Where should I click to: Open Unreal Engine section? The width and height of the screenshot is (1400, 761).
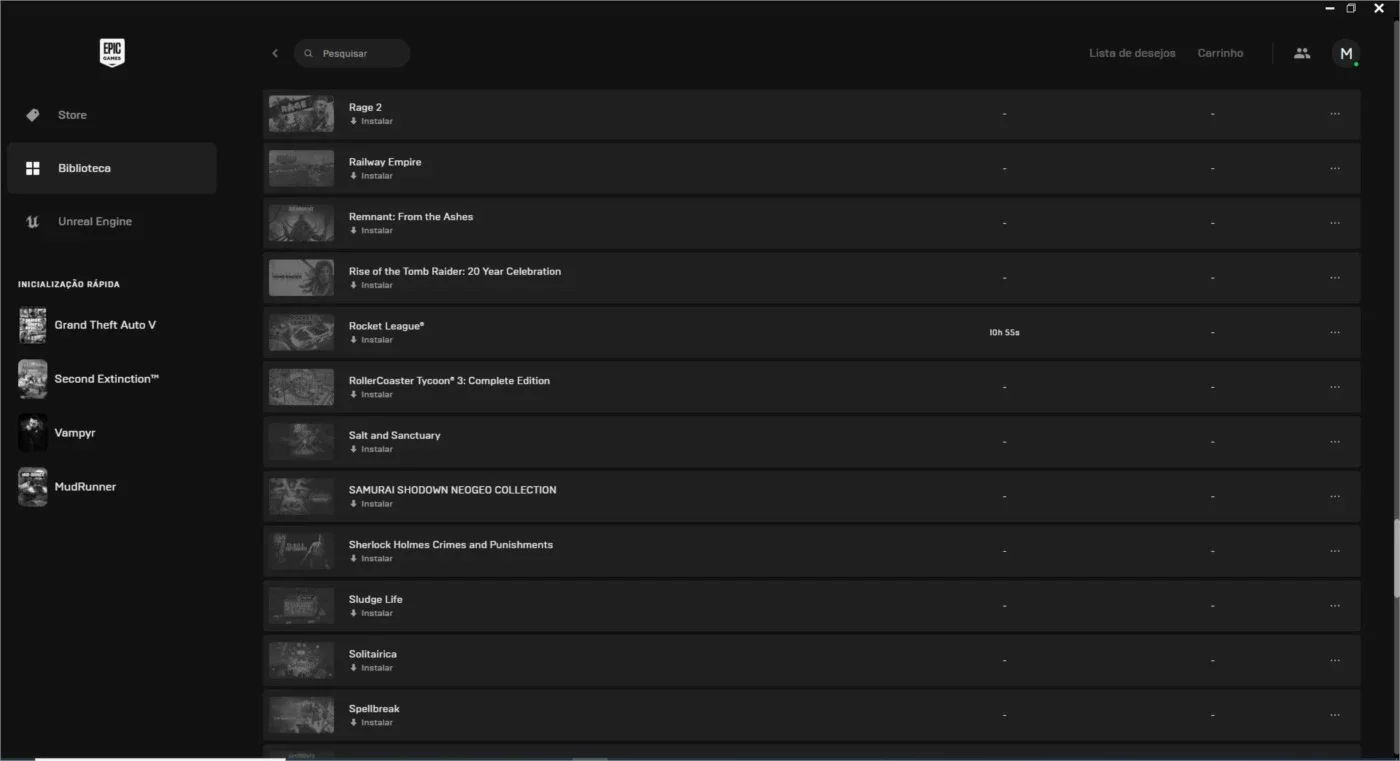point(112,222)
